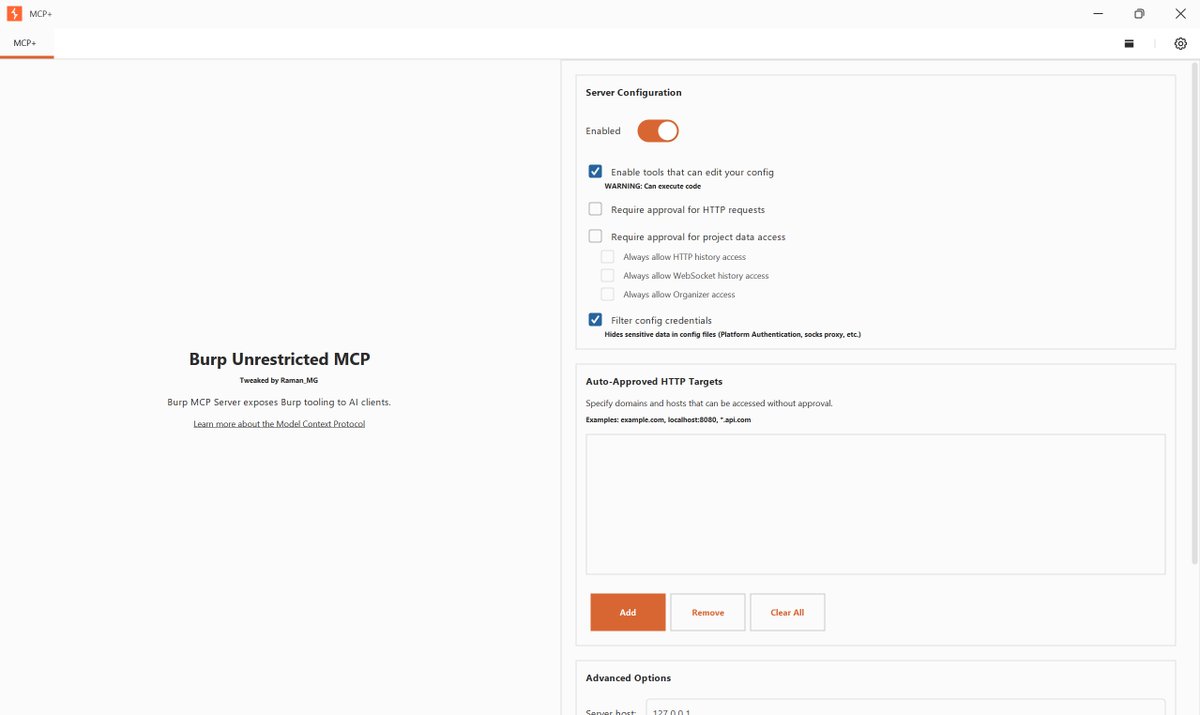Tick Always allow HTTP history access
1200x715 pixels.
pos(607,257)
